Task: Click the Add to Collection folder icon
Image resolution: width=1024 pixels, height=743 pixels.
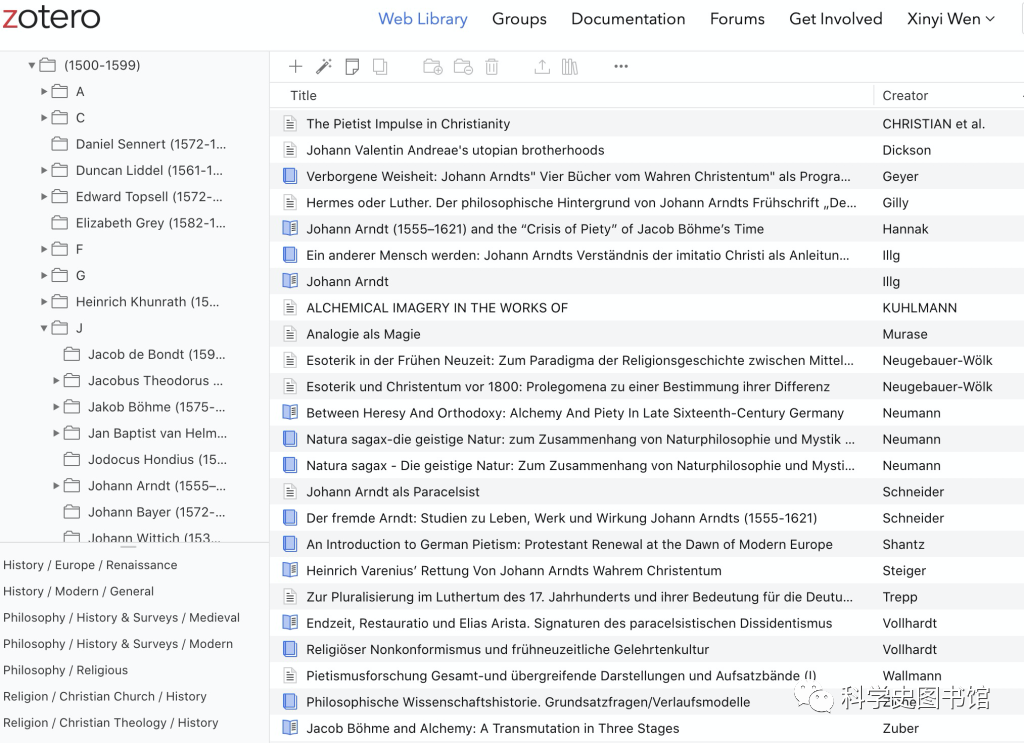Action: [x=433, y=67]
